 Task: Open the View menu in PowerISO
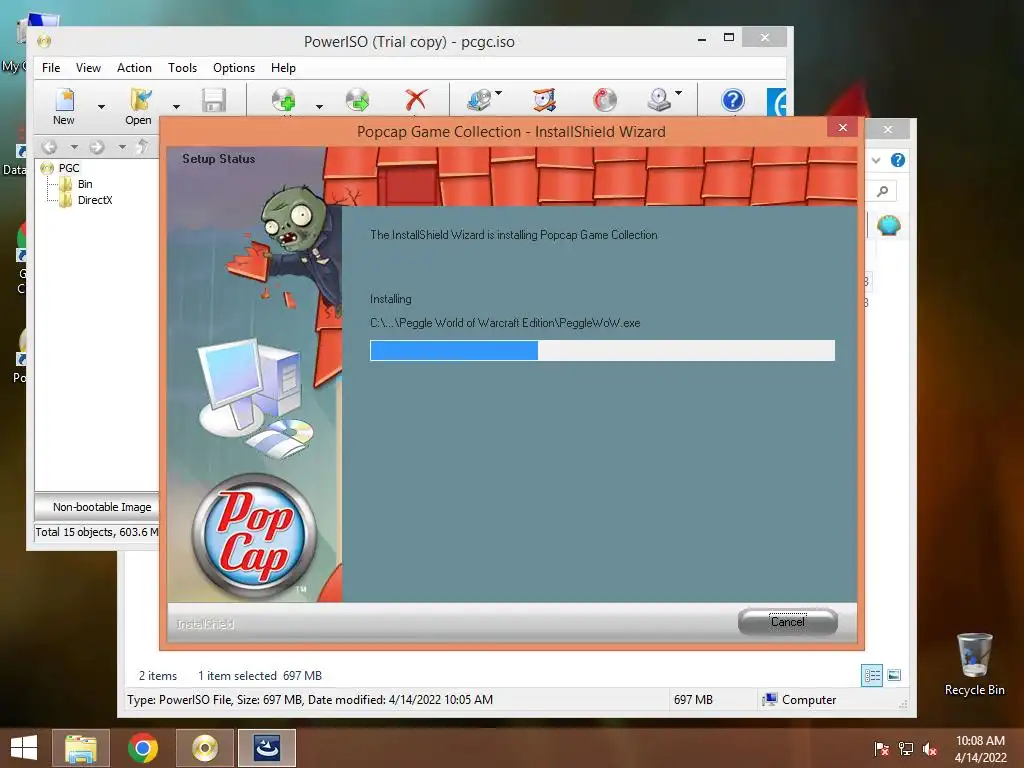88,68
